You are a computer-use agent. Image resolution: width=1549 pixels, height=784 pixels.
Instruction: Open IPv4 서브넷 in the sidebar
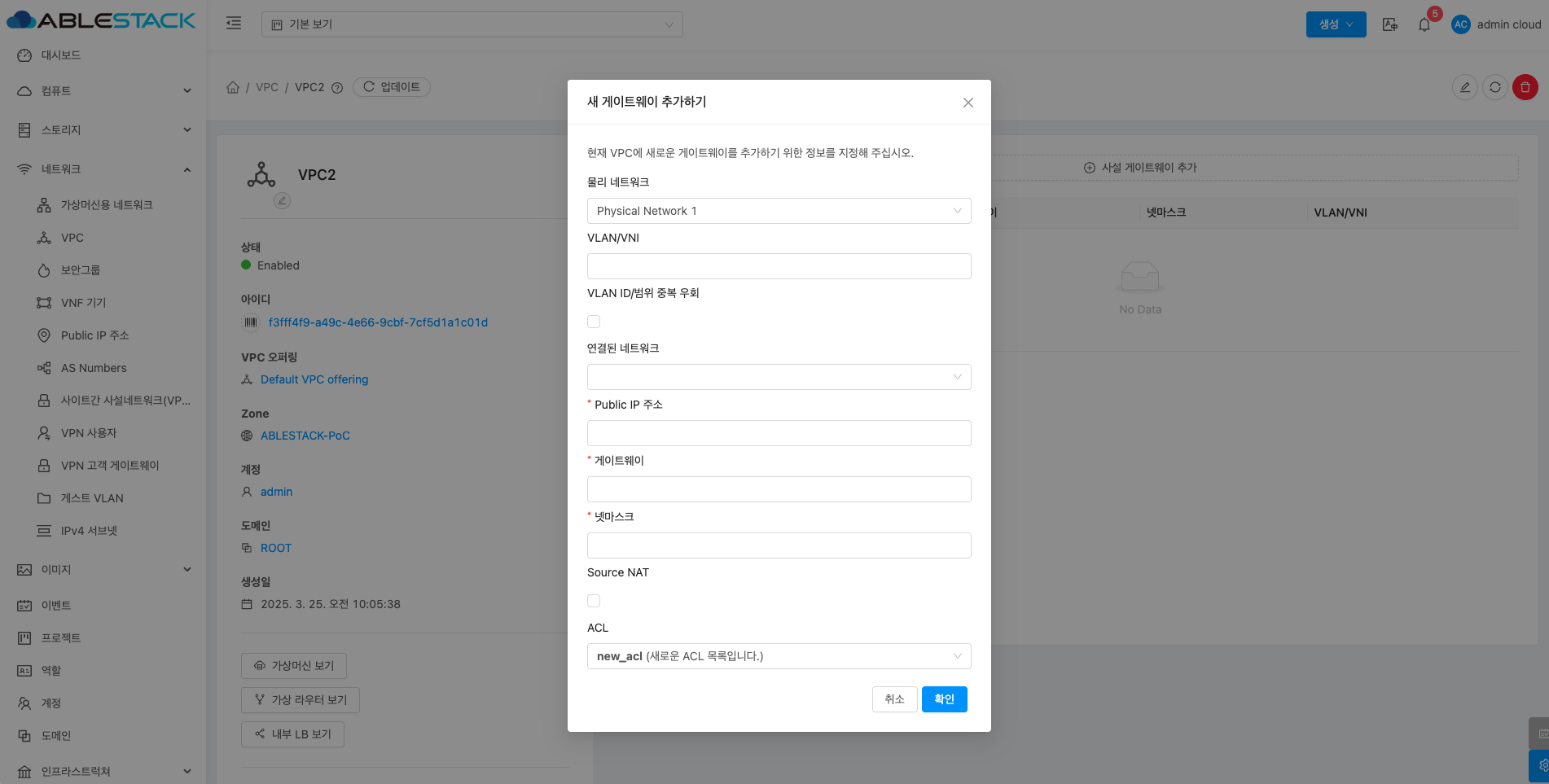point(103,531)
